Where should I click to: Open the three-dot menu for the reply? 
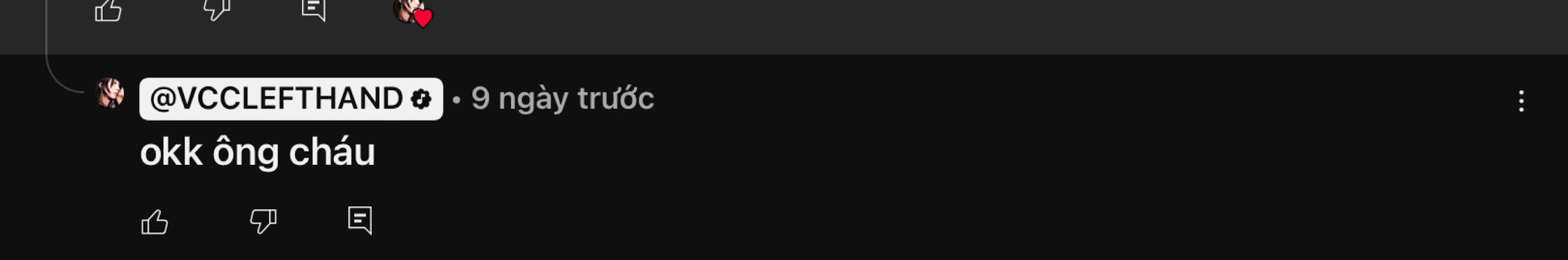1521,101
